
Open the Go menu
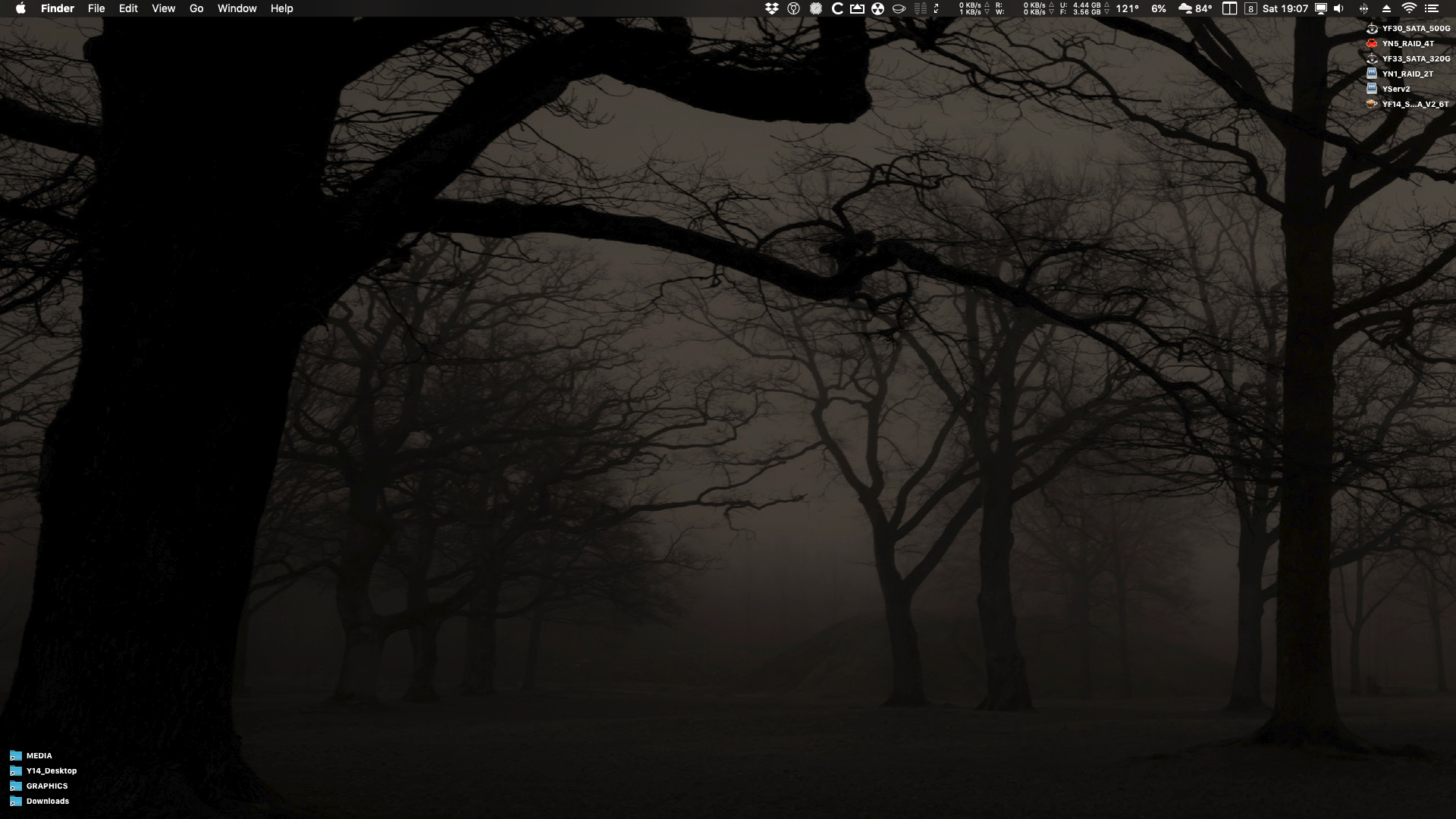click(x=196, y=8)
